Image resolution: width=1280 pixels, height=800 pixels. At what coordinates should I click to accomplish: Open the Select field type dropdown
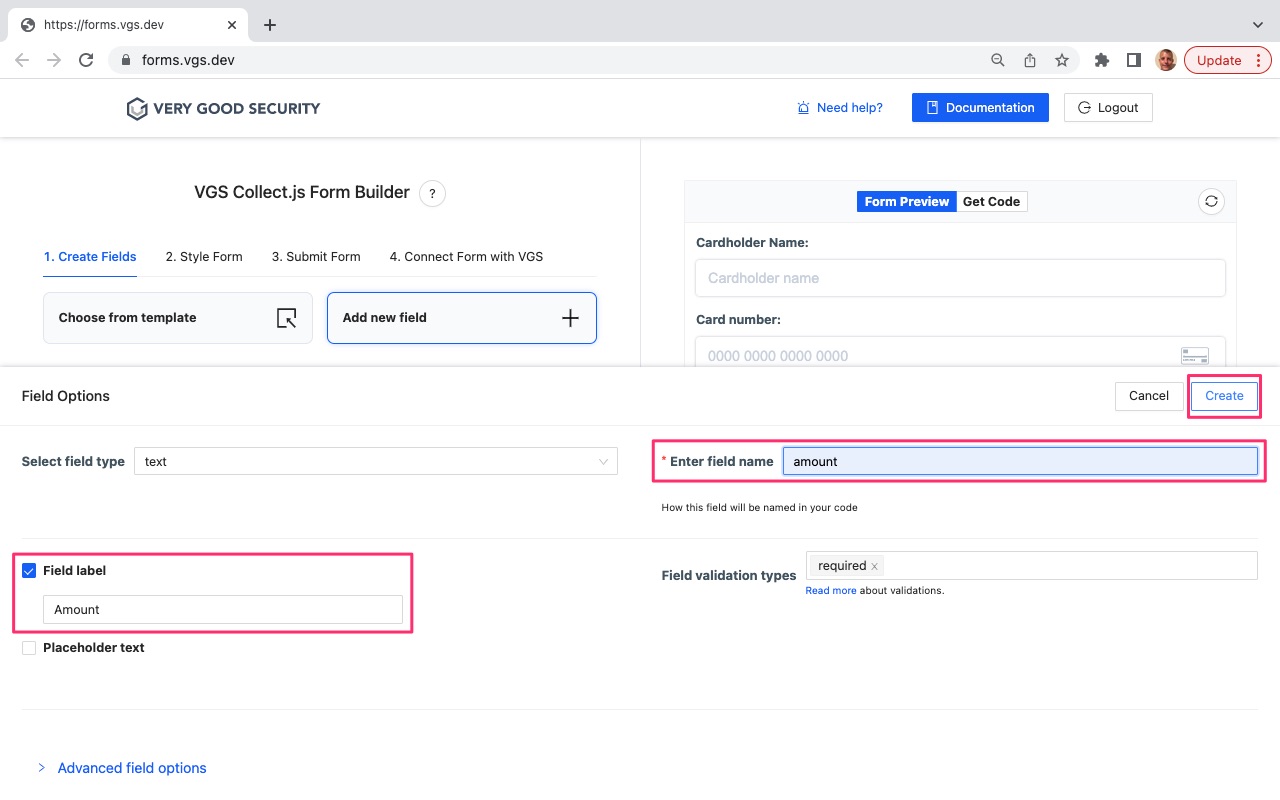(x=376, y=461)
